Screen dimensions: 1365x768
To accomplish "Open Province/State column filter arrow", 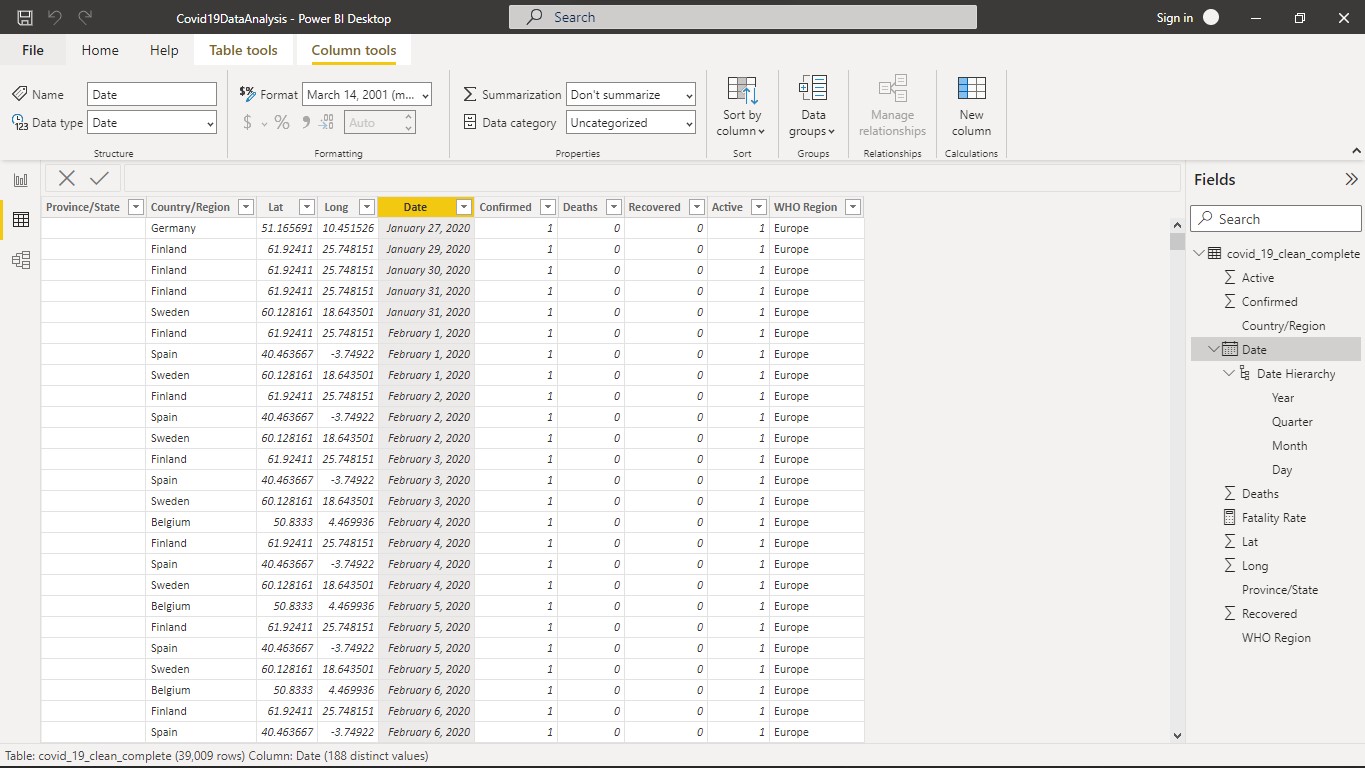I will 135,207.
